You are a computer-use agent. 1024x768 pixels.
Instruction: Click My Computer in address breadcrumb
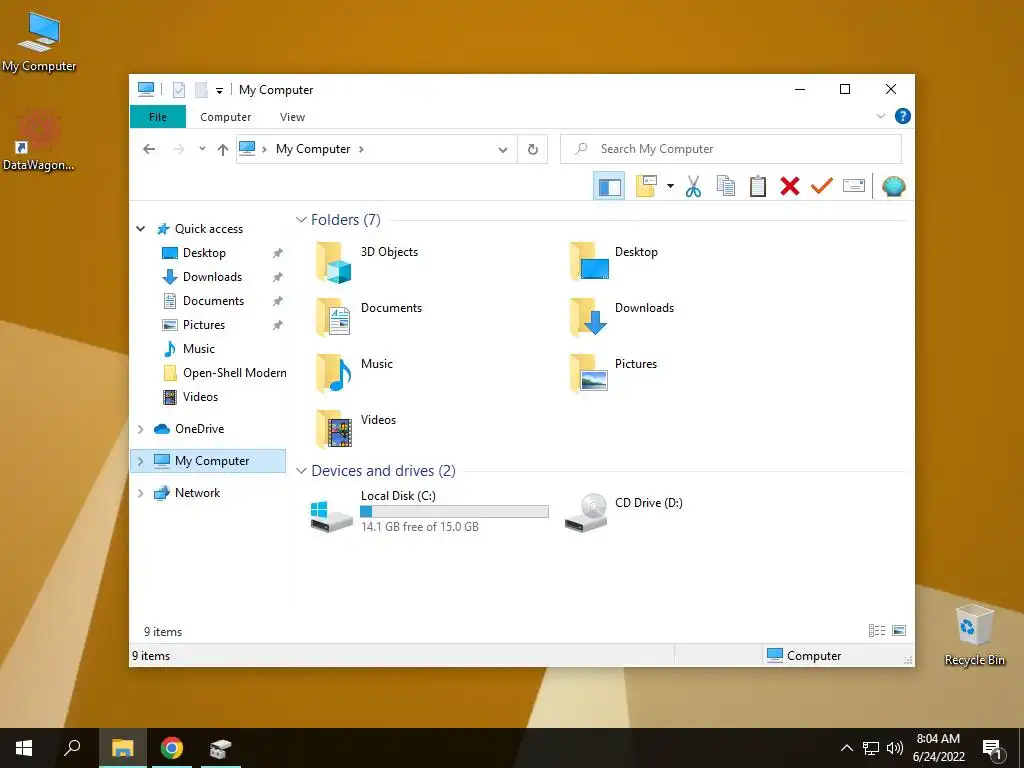pos(313,149)
